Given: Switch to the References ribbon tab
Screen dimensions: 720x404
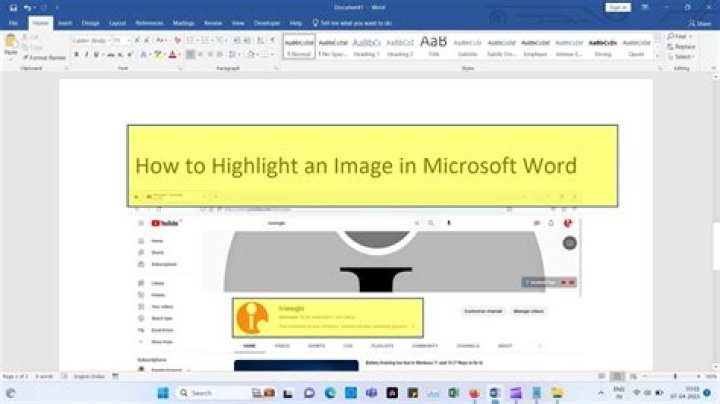Looking at the screenshot, I should [149, 23].
